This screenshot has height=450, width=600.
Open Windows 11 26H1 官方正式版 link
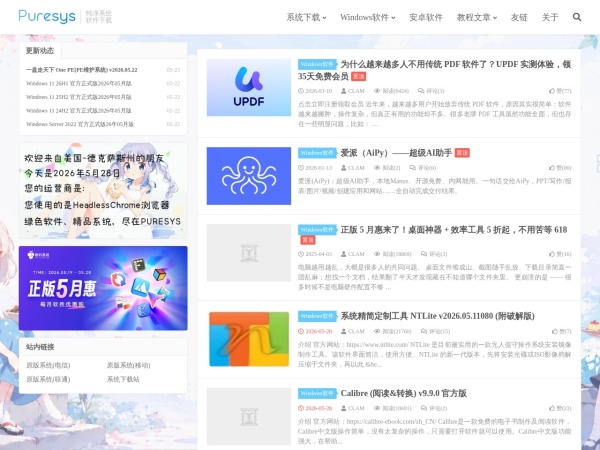[79, 83]
